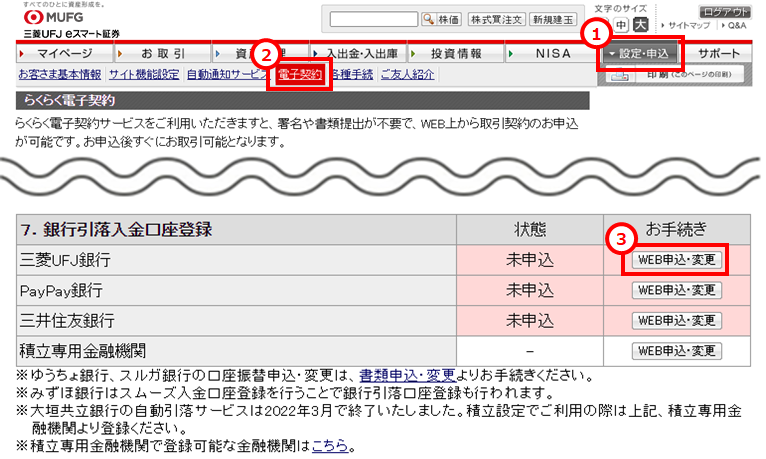Click the stock search input field
The height and width of the screenshot is (459, 766).
tap(374, 20)
